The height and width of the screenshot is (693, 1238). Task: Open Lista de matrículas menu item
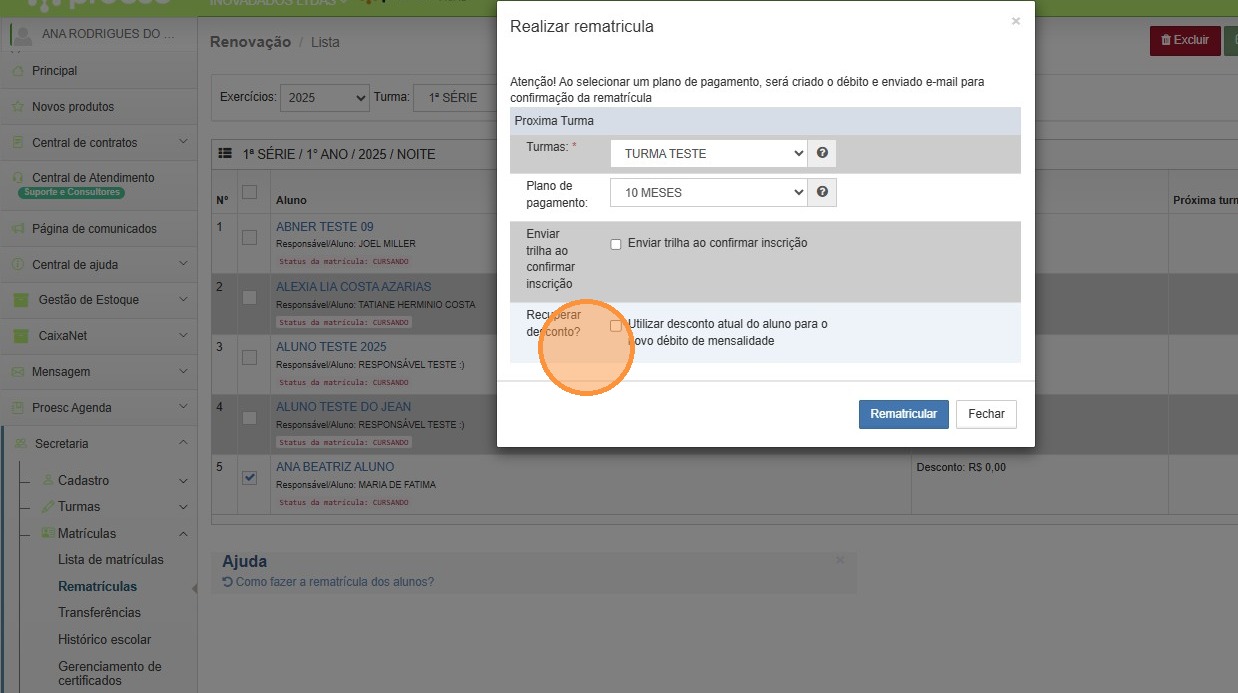pyautogui.click(x=111, y=560)
